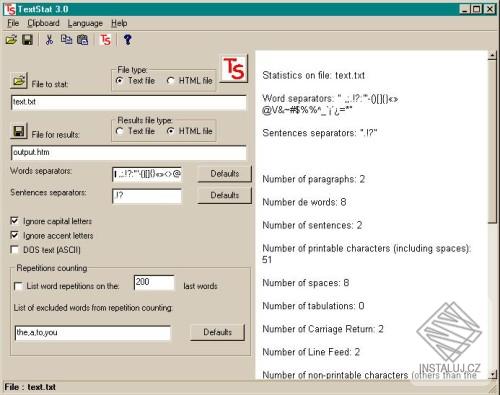Click the Open file toolbar icon

[x=11, y=40]
